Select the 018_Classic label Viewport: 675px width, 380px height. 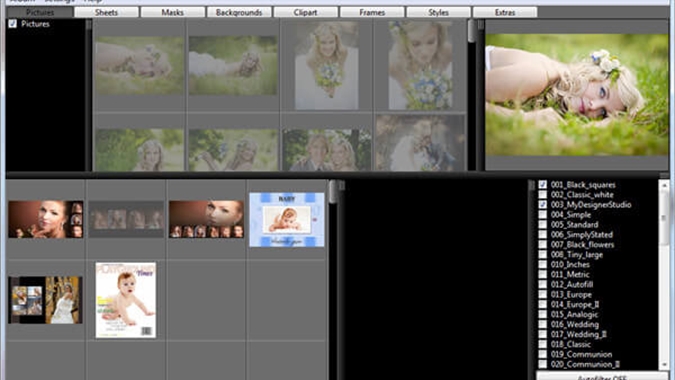571,344
